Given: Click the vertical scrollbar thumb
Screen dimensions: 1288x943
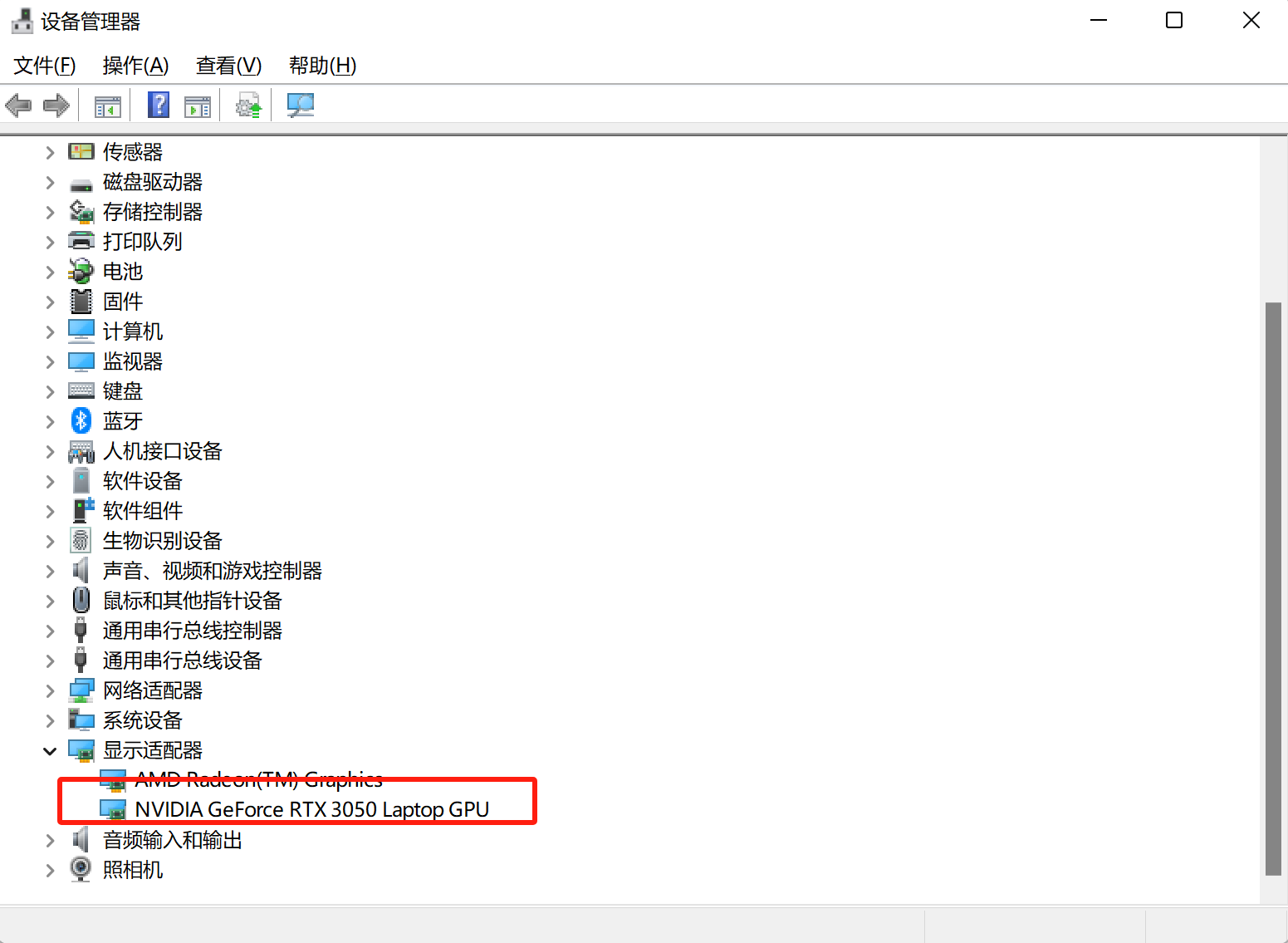Looking at the screenshot, I should click(x=1273, y=588).
